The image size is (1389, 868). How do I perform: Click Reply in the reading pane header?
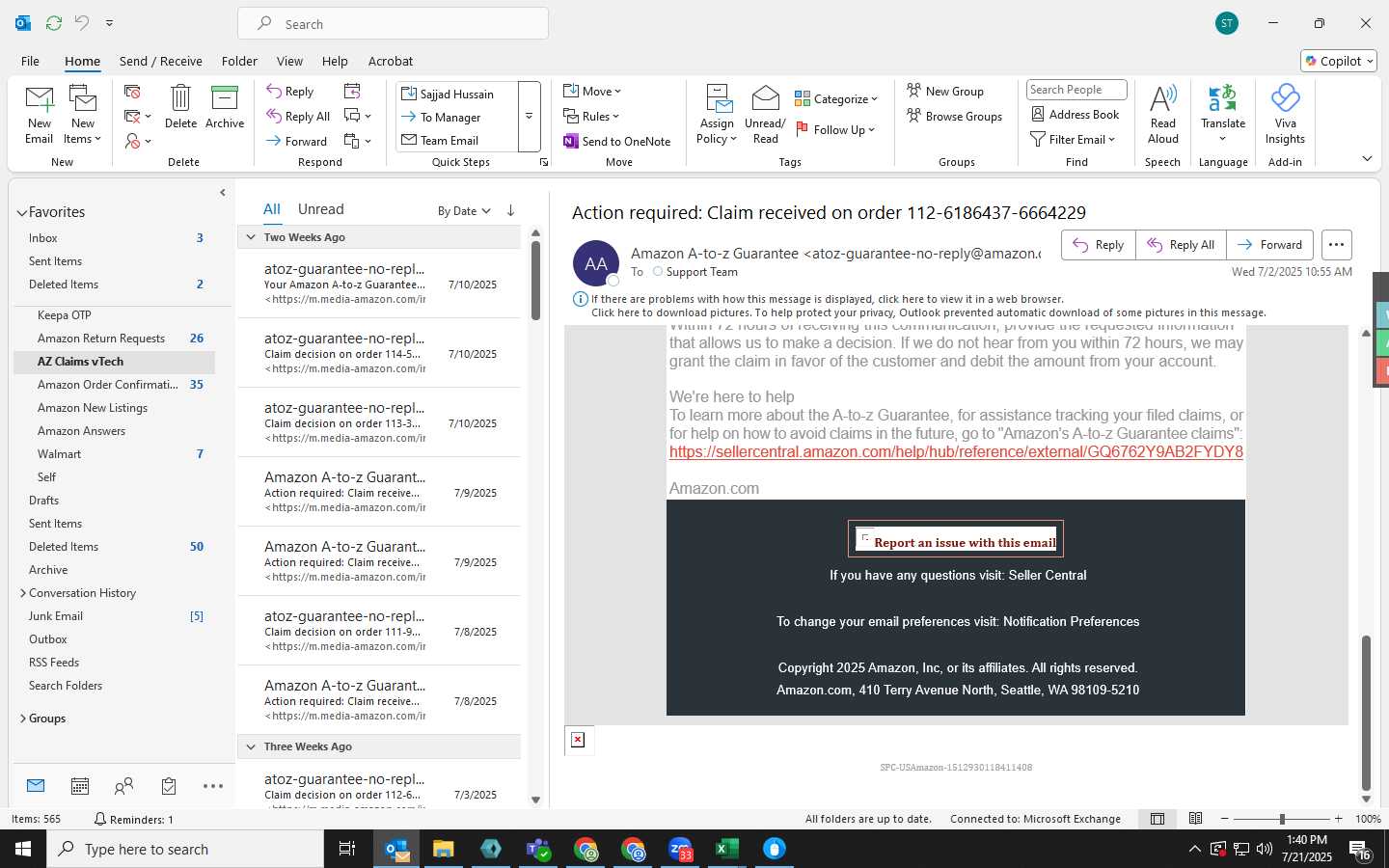click(1099, 245)
